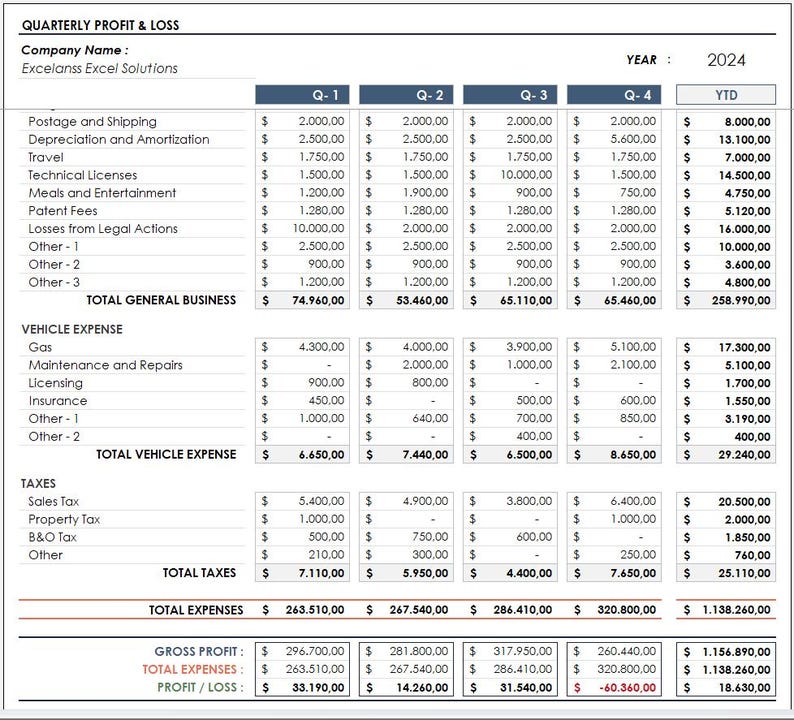Select the Technical Licenses row label

(83, 175)
